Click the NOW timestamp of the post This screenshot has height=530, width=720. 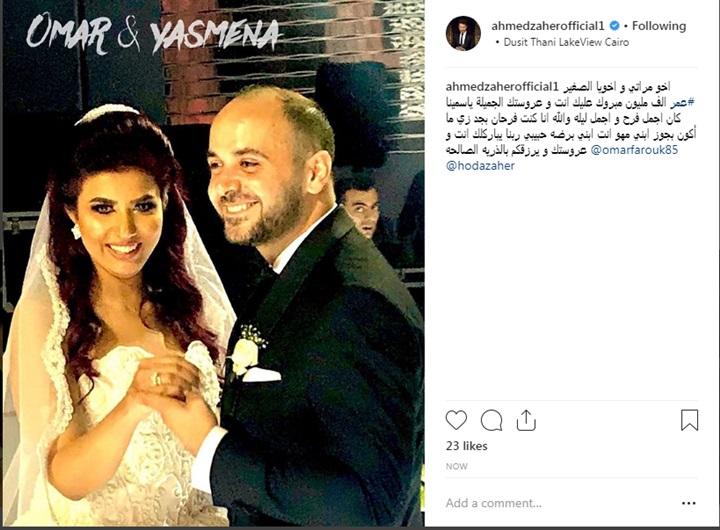tap(456, 467)
